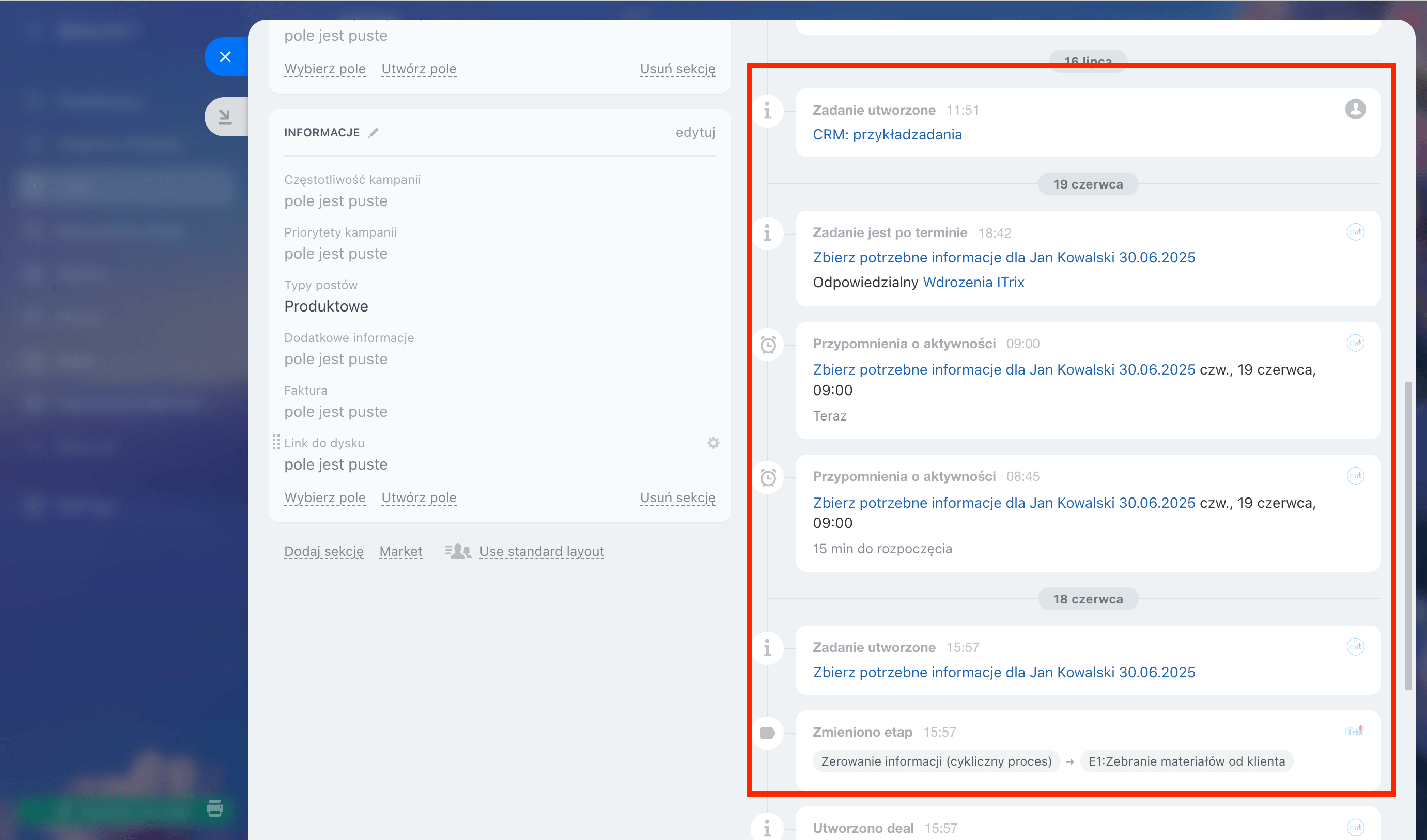Click the alarm clock icon at 09:00 reminder
The width and height of the screenshot is (1427, 840).
click(x=768, y=344)
